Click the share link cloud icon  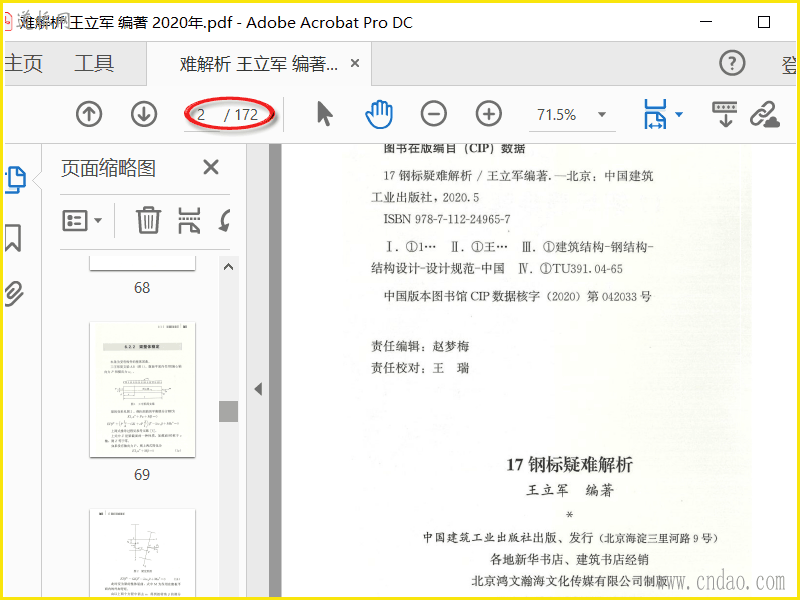764,114
